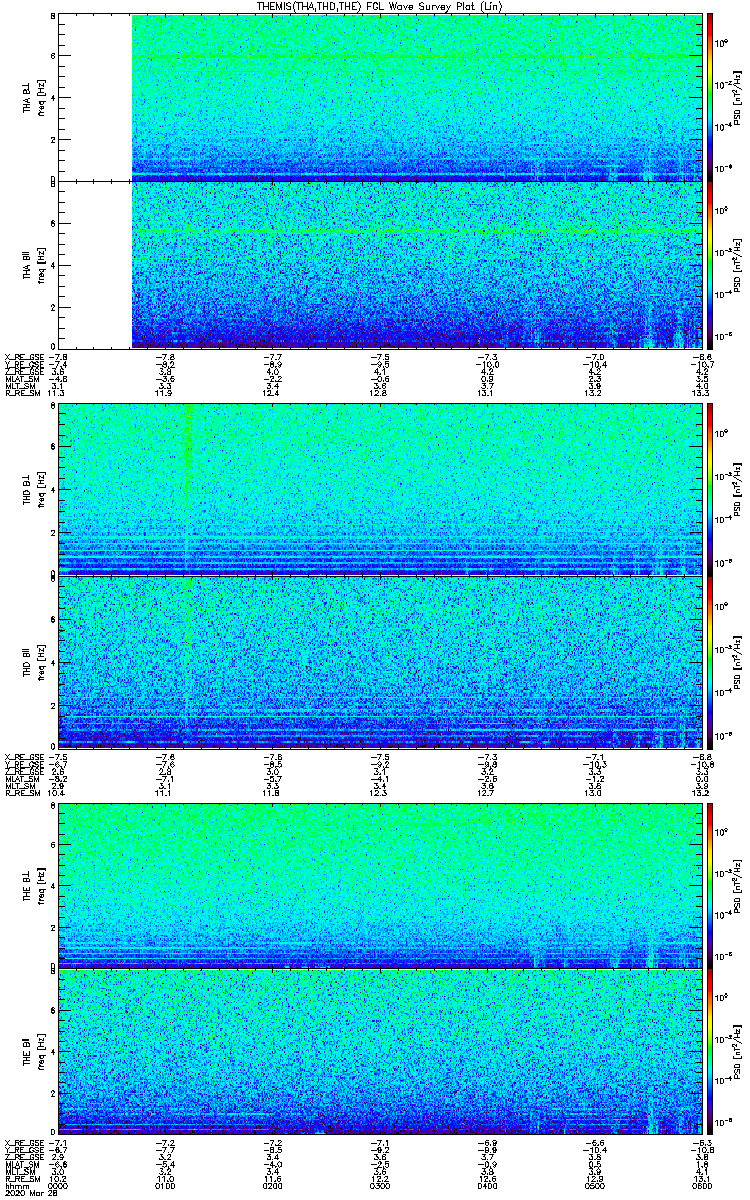This screenshot has height=1200, width=750.
Task: Click the 0200 time tick label
Action: click(274, 1185)
